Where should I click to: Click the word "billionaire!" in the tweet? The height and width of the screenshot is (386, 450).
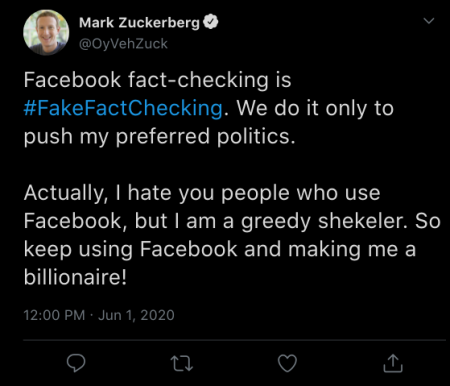(75, 277)
